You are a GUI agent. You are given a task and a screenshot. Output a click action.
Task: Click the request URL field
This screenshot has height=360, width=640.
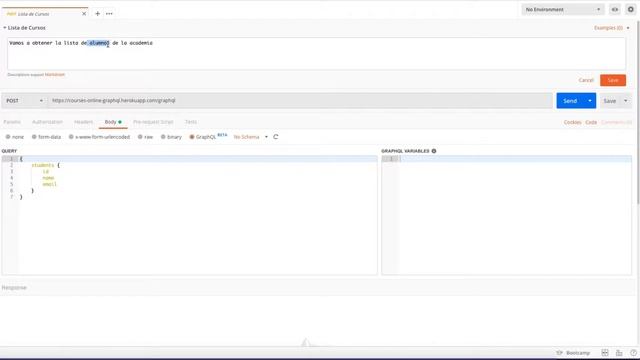300,100
